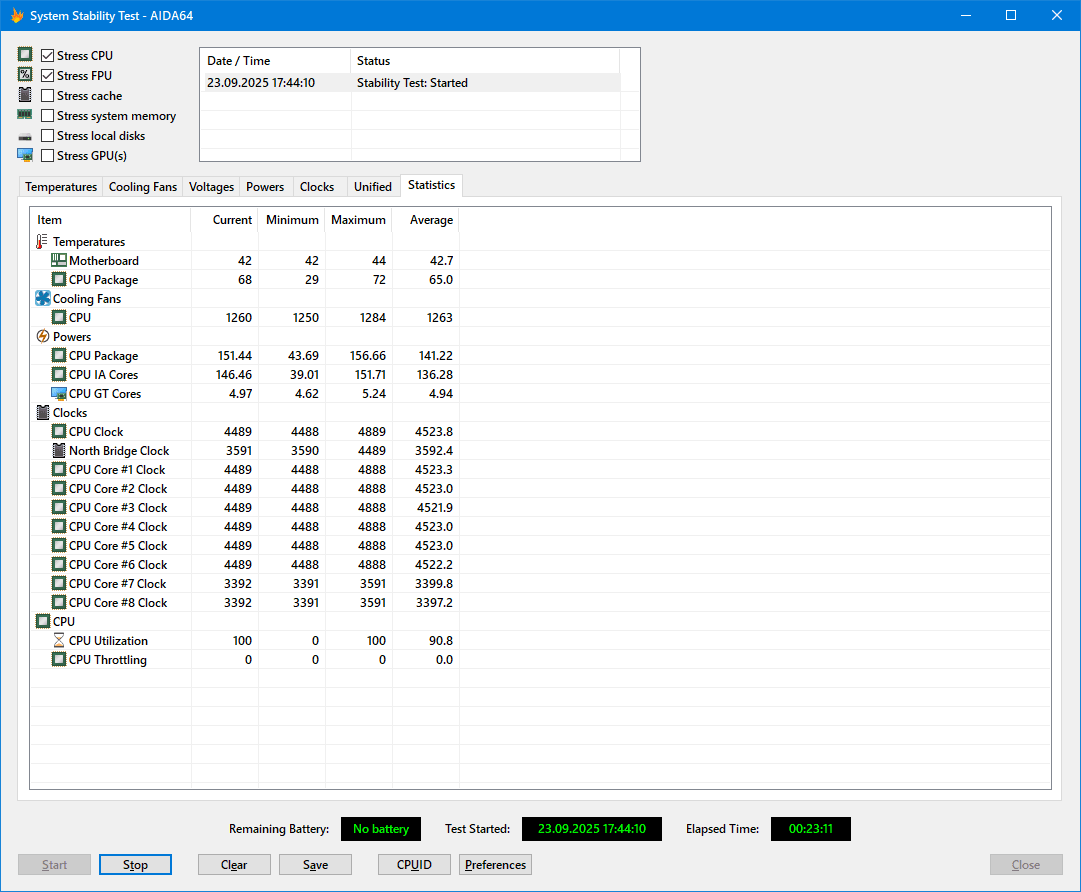Click the Powers lightning bolt icon

coord(43,337)
